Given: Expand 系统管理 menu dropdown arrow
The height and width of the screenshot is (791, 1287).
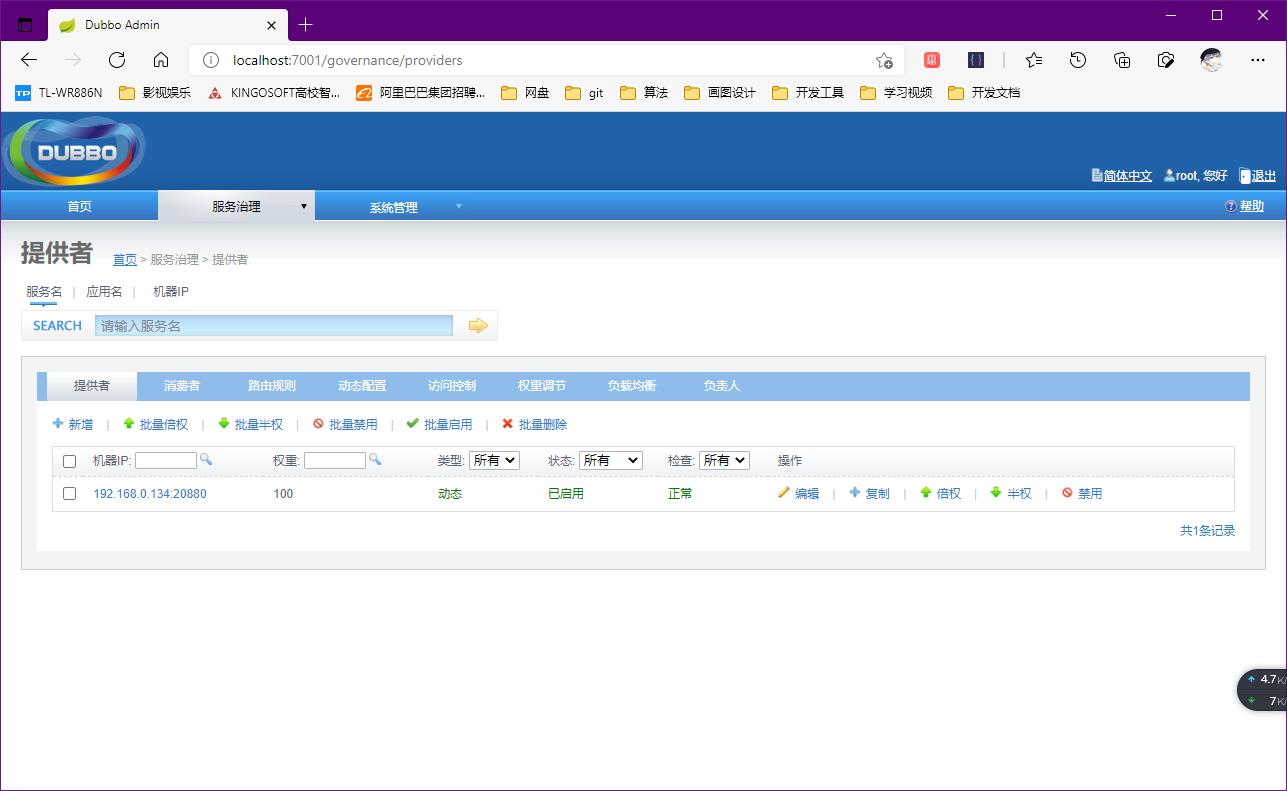Looking at the screenshot, I should tap(459, 206).
